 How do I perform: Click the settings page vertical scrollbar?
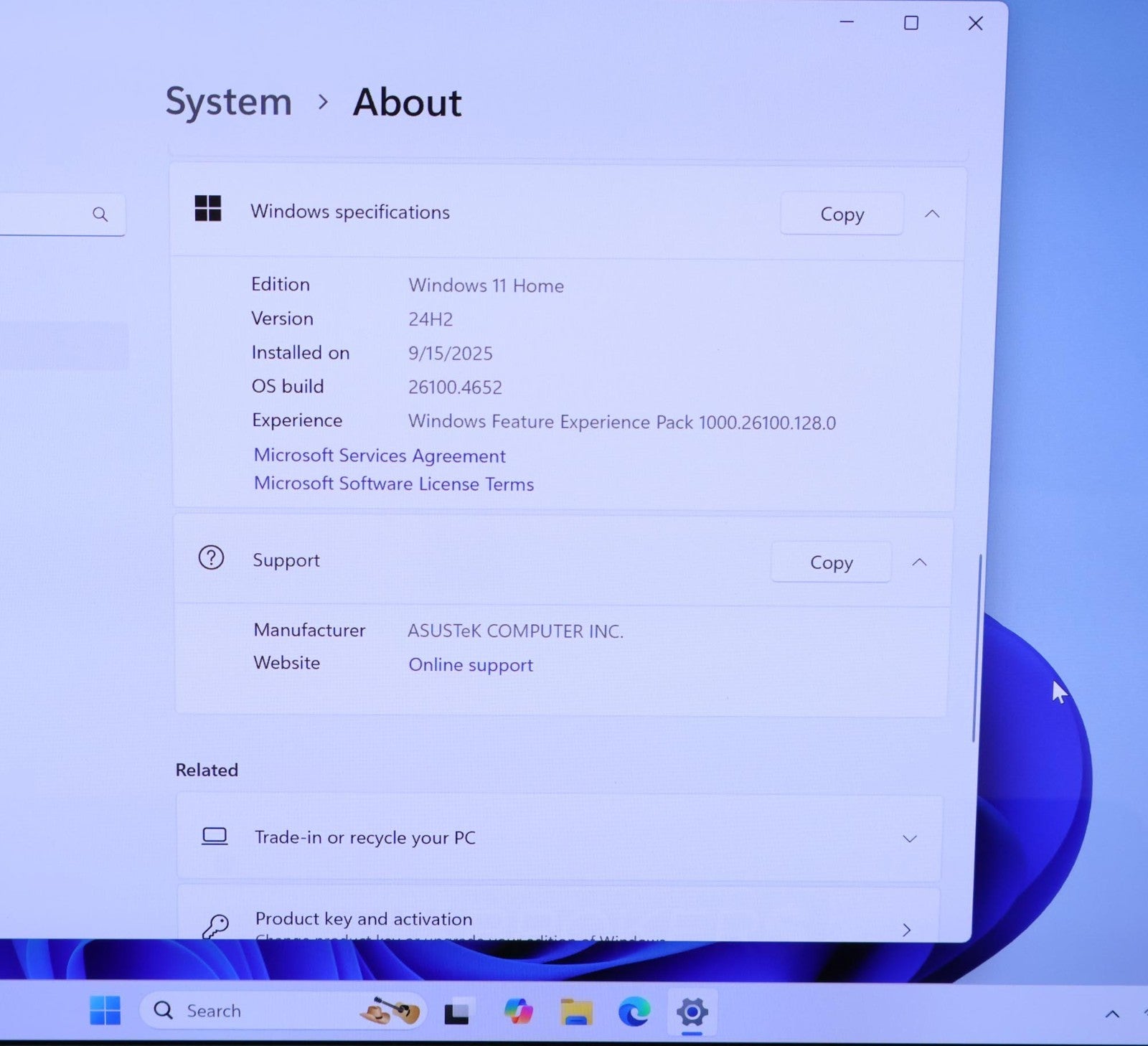[x=974, y=646]
